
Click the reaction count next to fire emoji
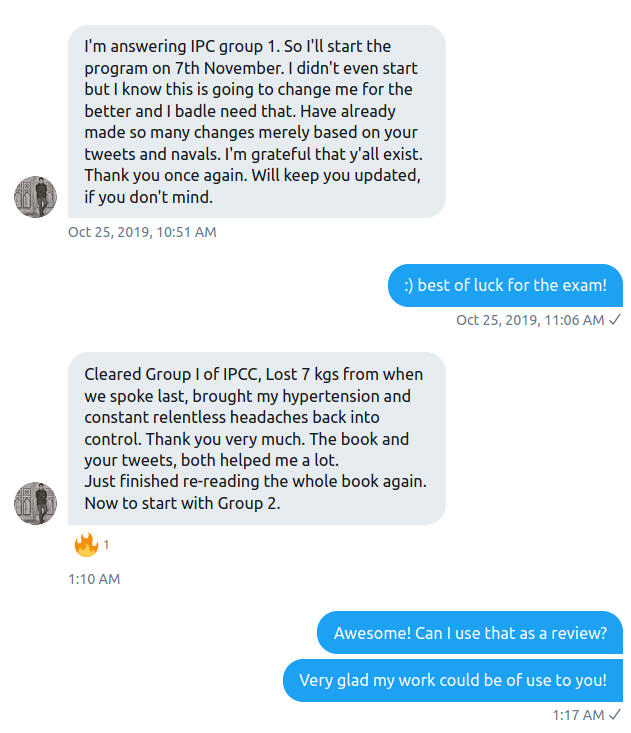tap(107, 545)
